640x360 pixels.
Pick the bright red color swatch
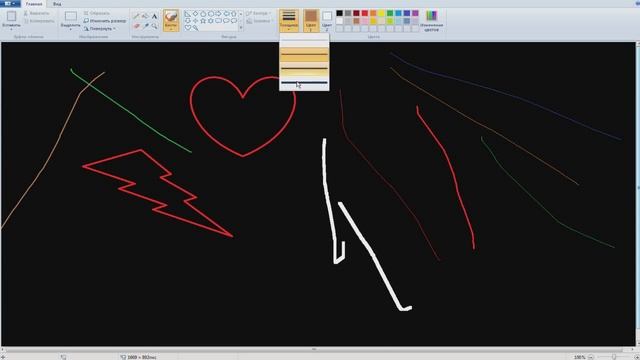[364, 13]
